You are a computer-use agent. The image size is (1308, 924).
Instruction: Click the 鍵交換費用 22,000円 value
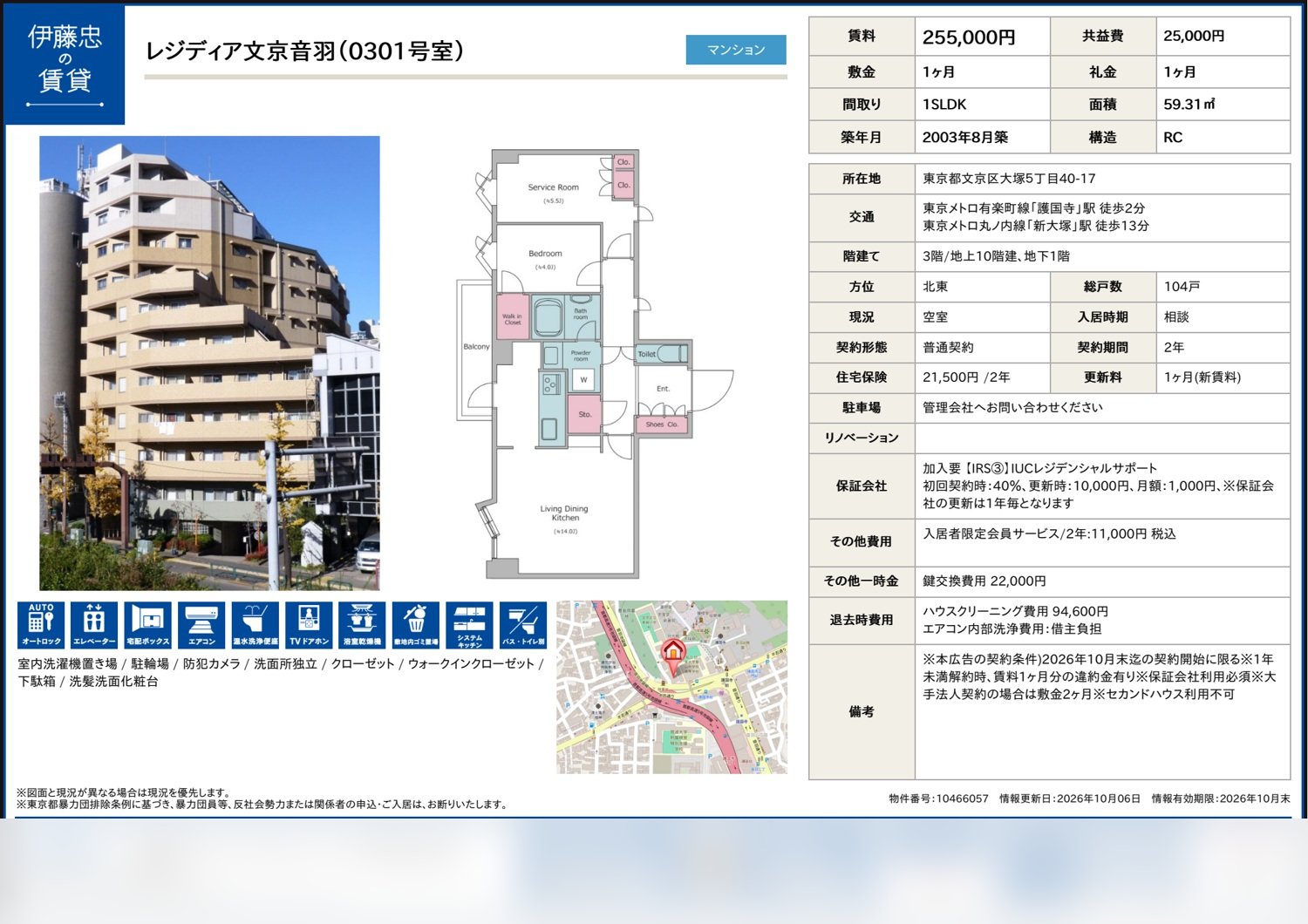[984, 581]
